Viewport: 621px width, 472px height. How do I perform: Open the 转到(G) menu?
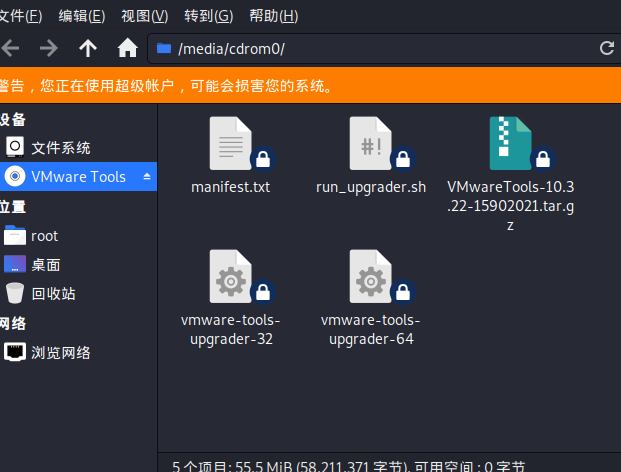(209, 16)
